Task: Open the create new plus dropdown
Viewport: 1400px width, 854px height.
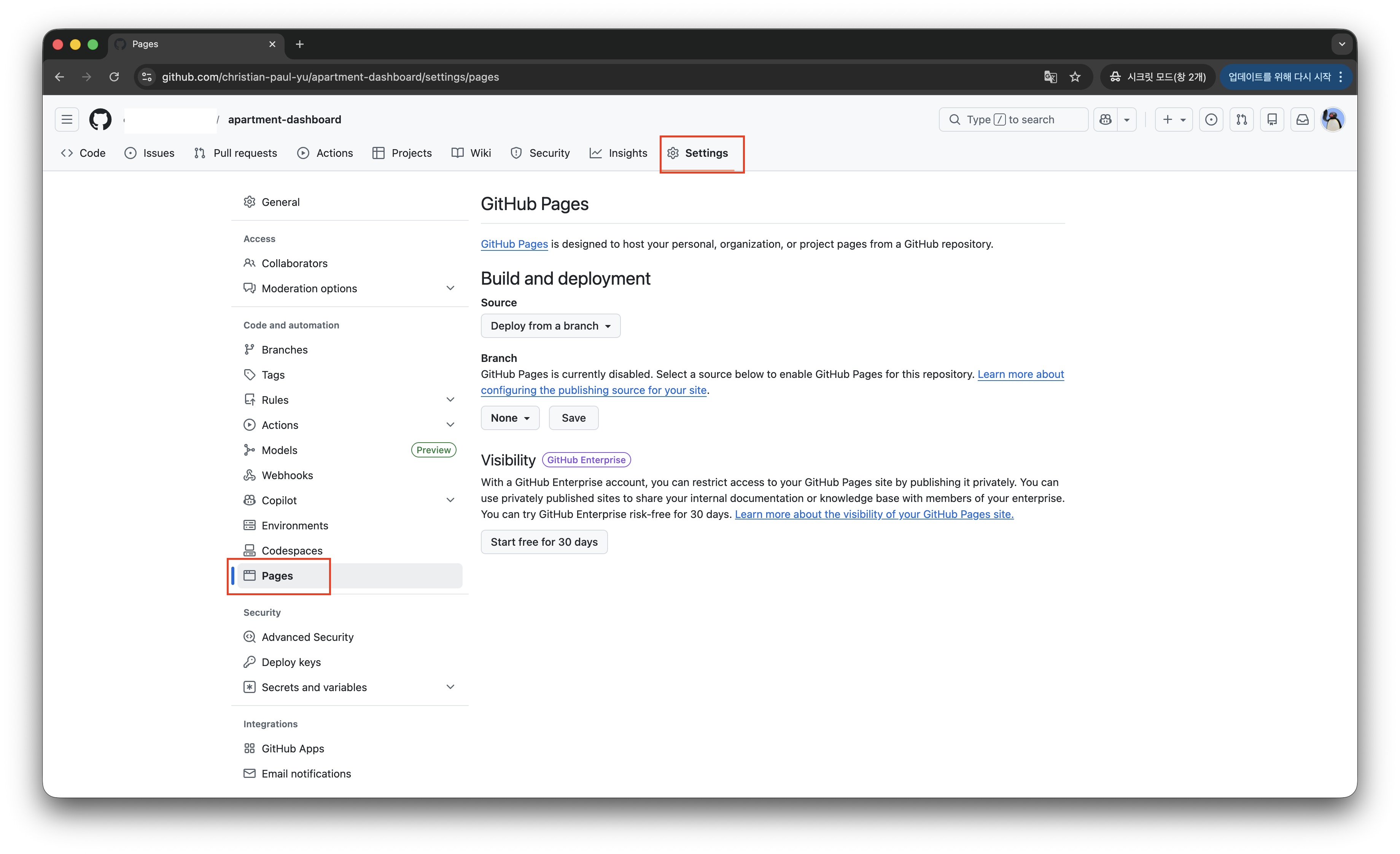Action: point(1173,119)
